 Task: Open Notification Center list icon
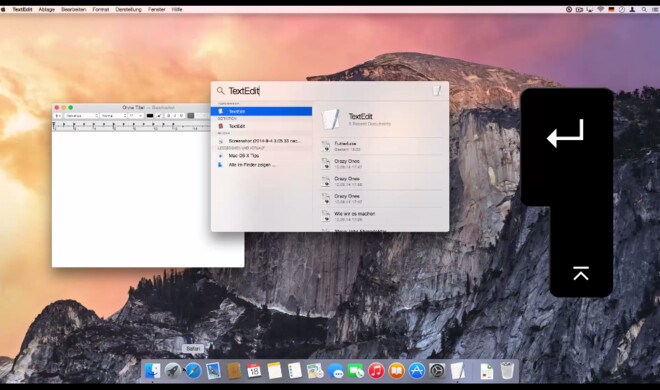[655, 9]
